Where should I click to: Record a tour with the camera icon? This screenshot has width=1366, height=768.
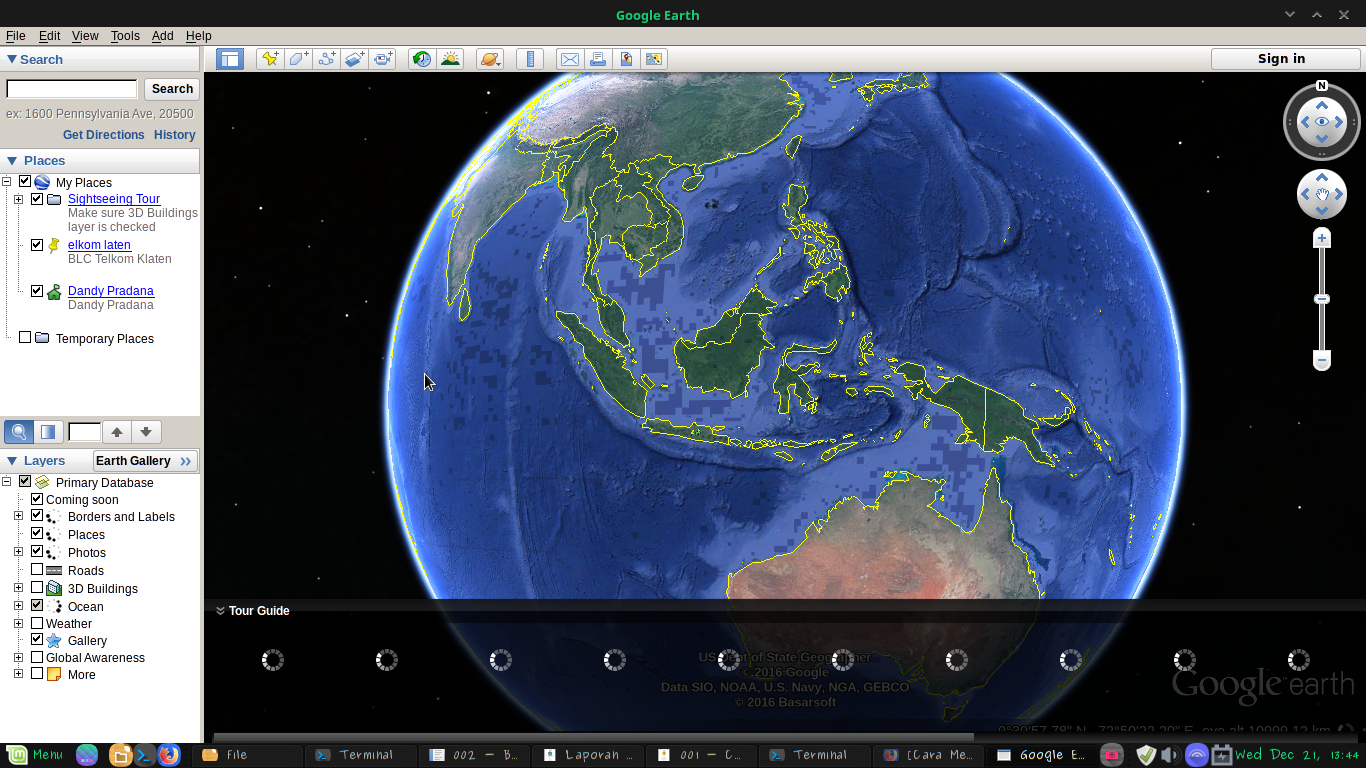pos(382,59)
